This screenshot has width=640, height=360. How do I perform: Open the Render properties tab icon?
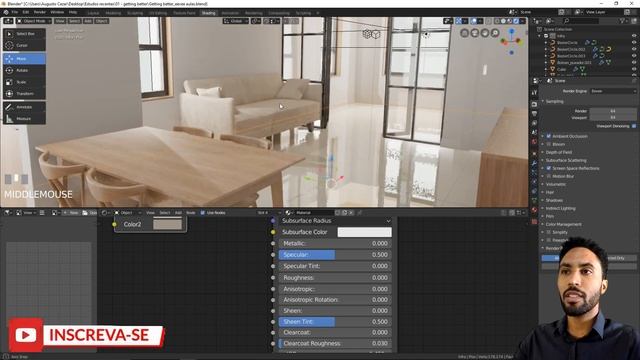point(534,104)
